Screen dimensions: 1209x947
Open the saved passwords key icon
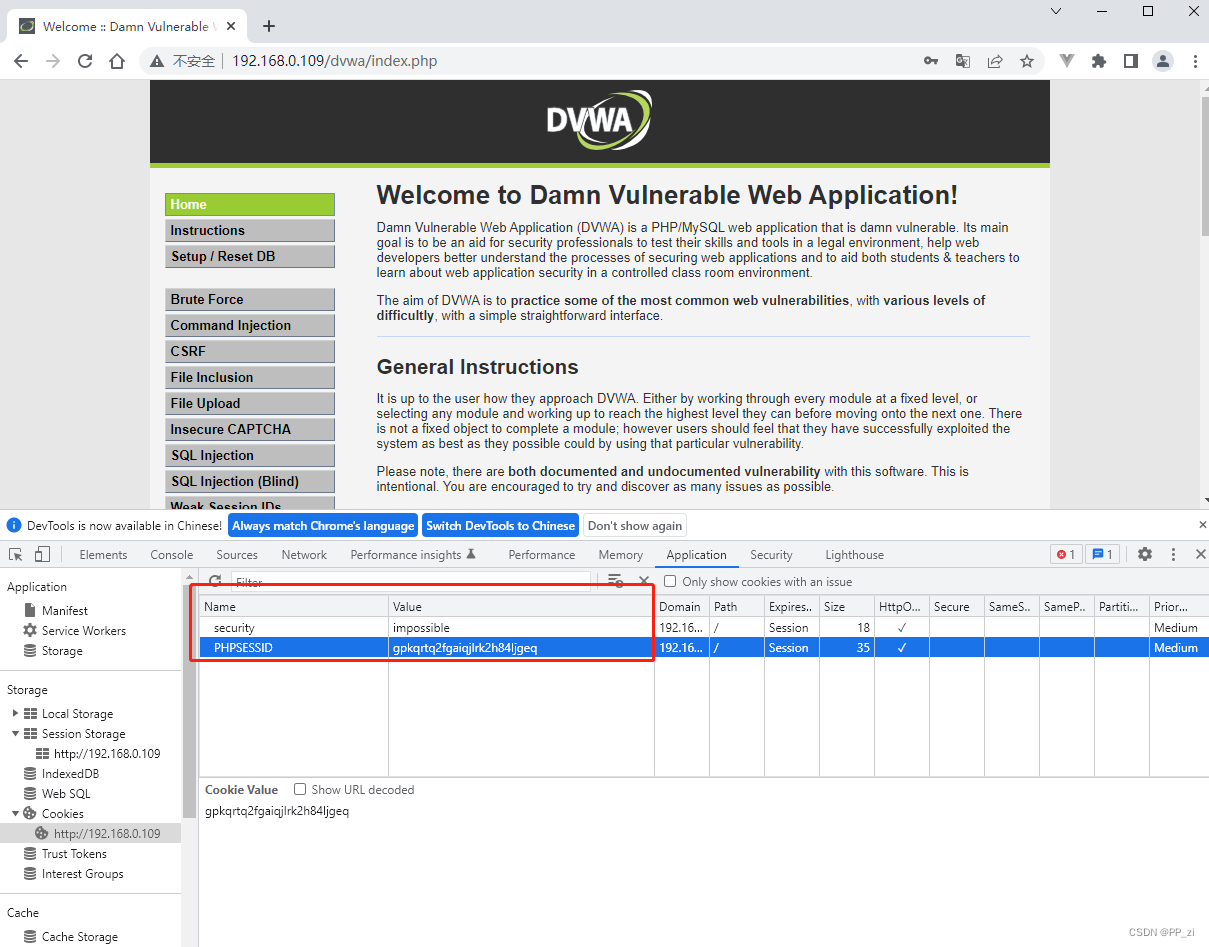tap(930, 61)
